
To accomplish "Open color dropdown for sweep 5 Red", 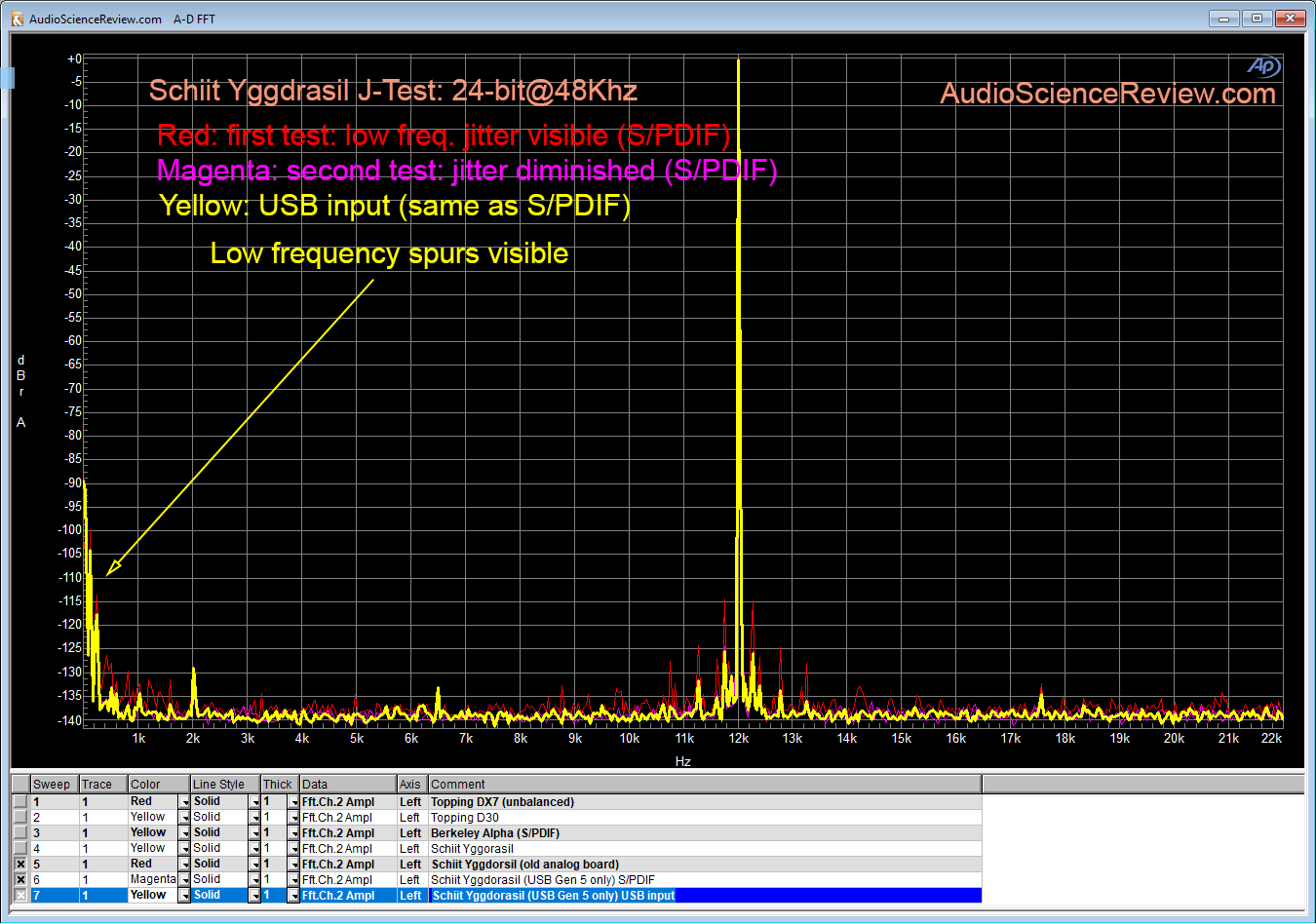I will click(x=184, y=865).
